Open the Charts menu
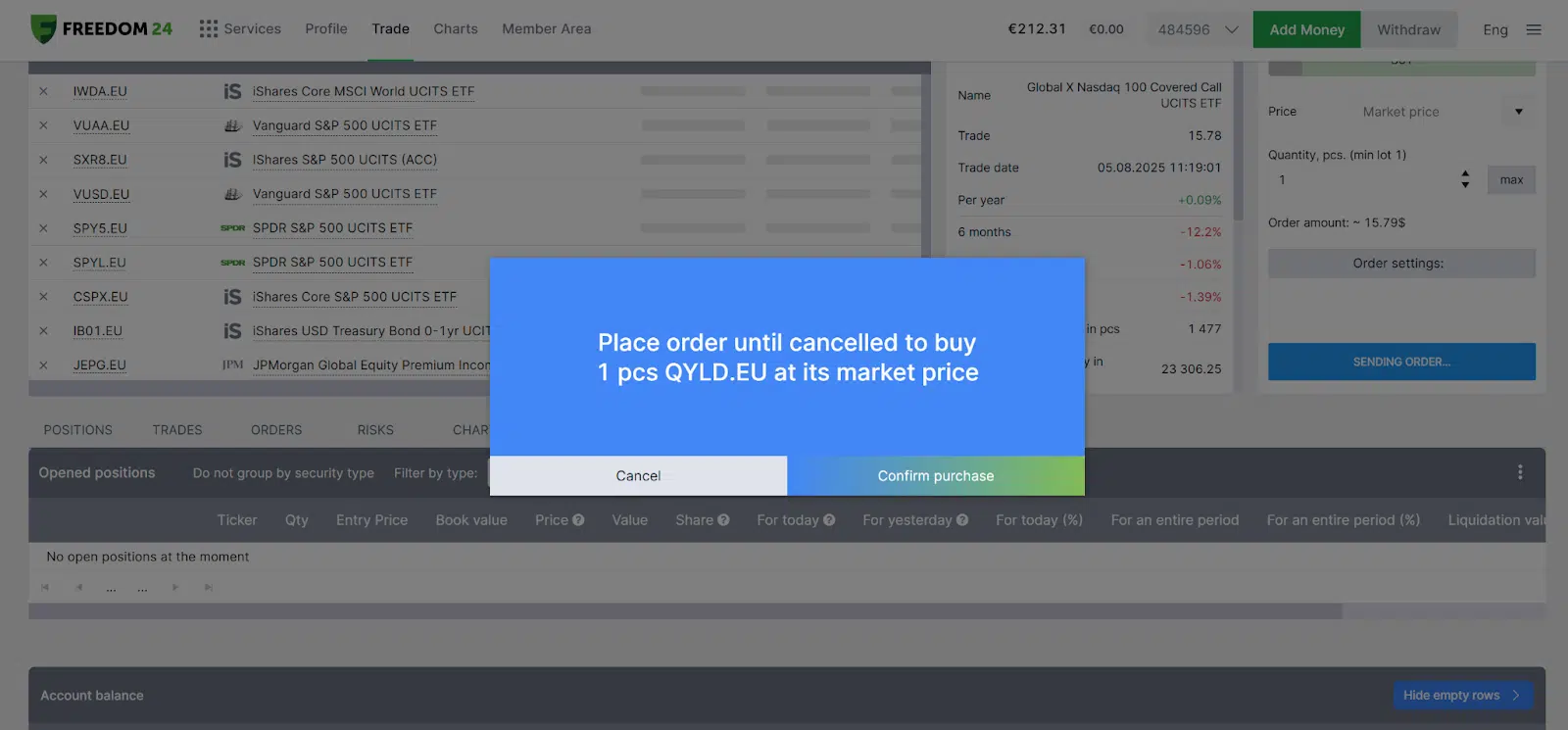1568x730 pixels. tap(456, 29)
